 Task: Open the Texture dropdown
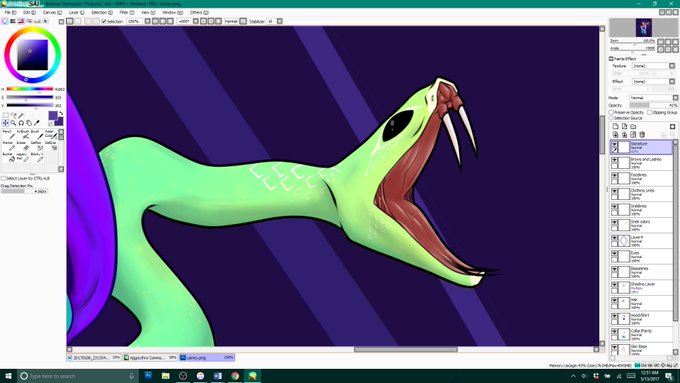coord(654,66)
